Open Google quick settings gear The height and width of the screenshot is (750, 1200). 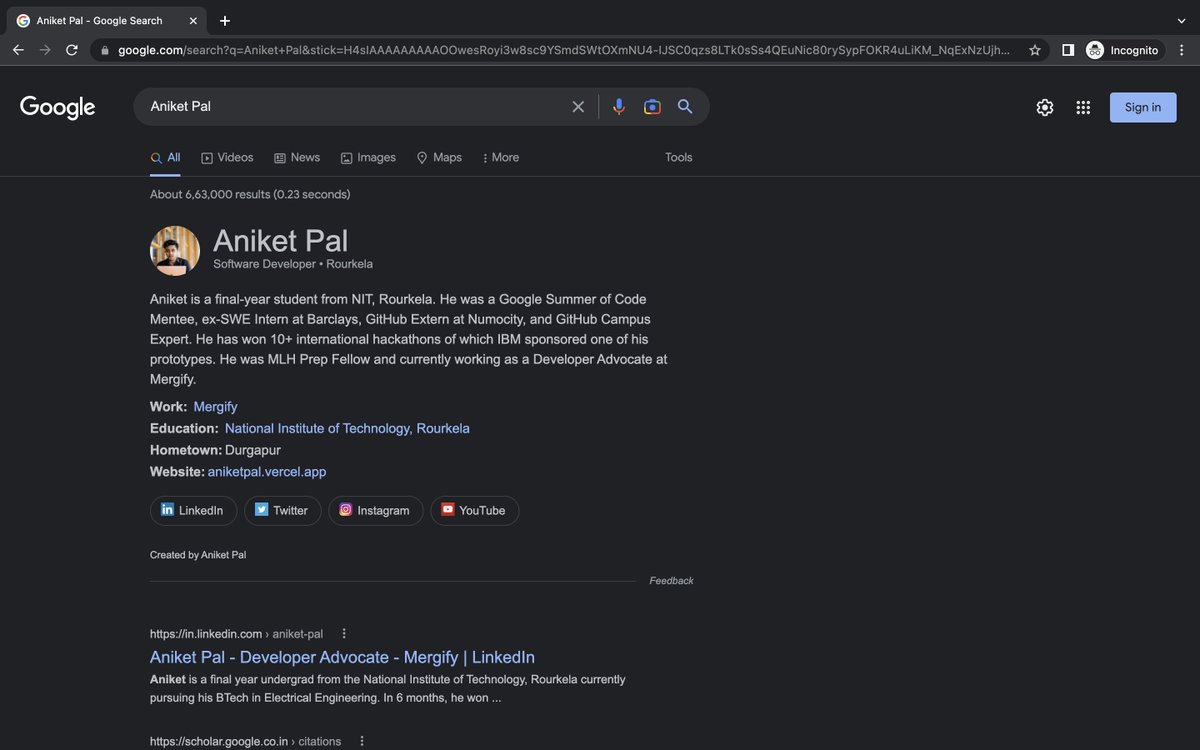coord(1045,107)
